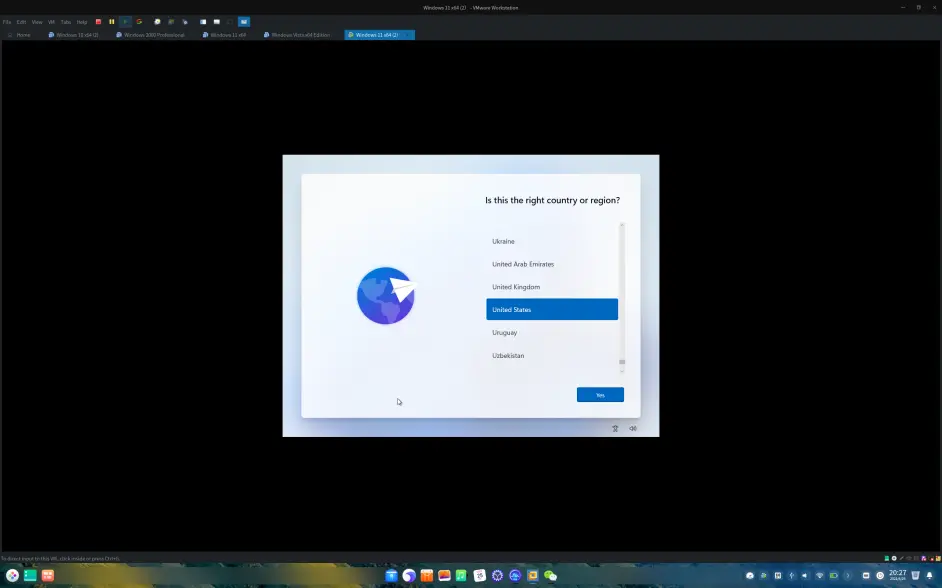Choose Uzbekistan in the region list
Viewport: 942px width, 588px height.
click(x=552, y=356)
